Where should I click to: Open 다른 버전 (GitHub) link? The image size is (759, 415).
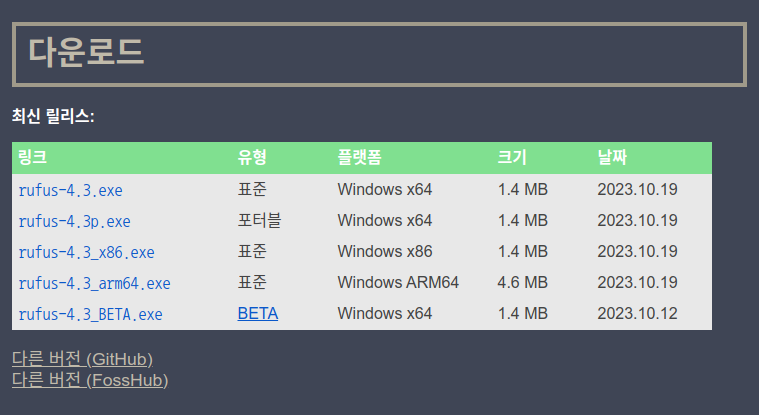pos(82,359)
